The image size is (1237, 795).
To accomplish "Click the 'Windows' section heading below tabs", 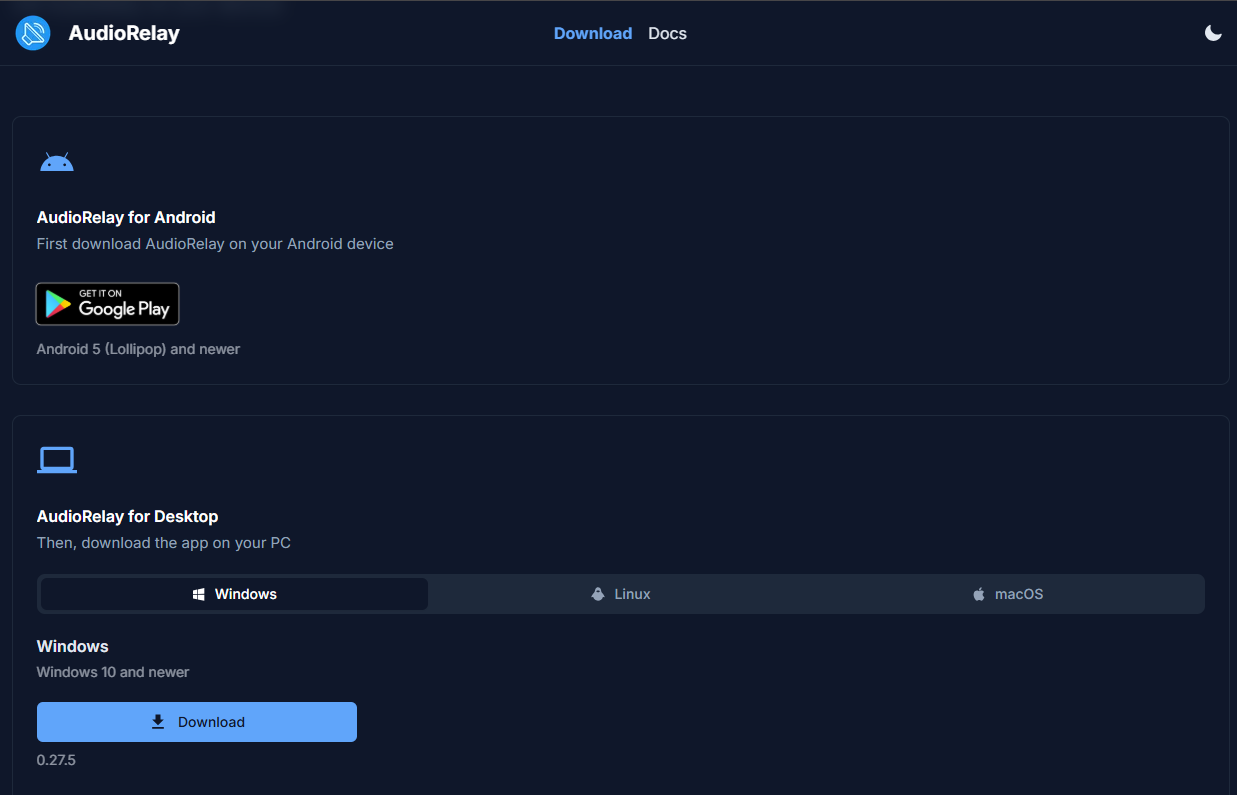I will (x=73, y=646).
